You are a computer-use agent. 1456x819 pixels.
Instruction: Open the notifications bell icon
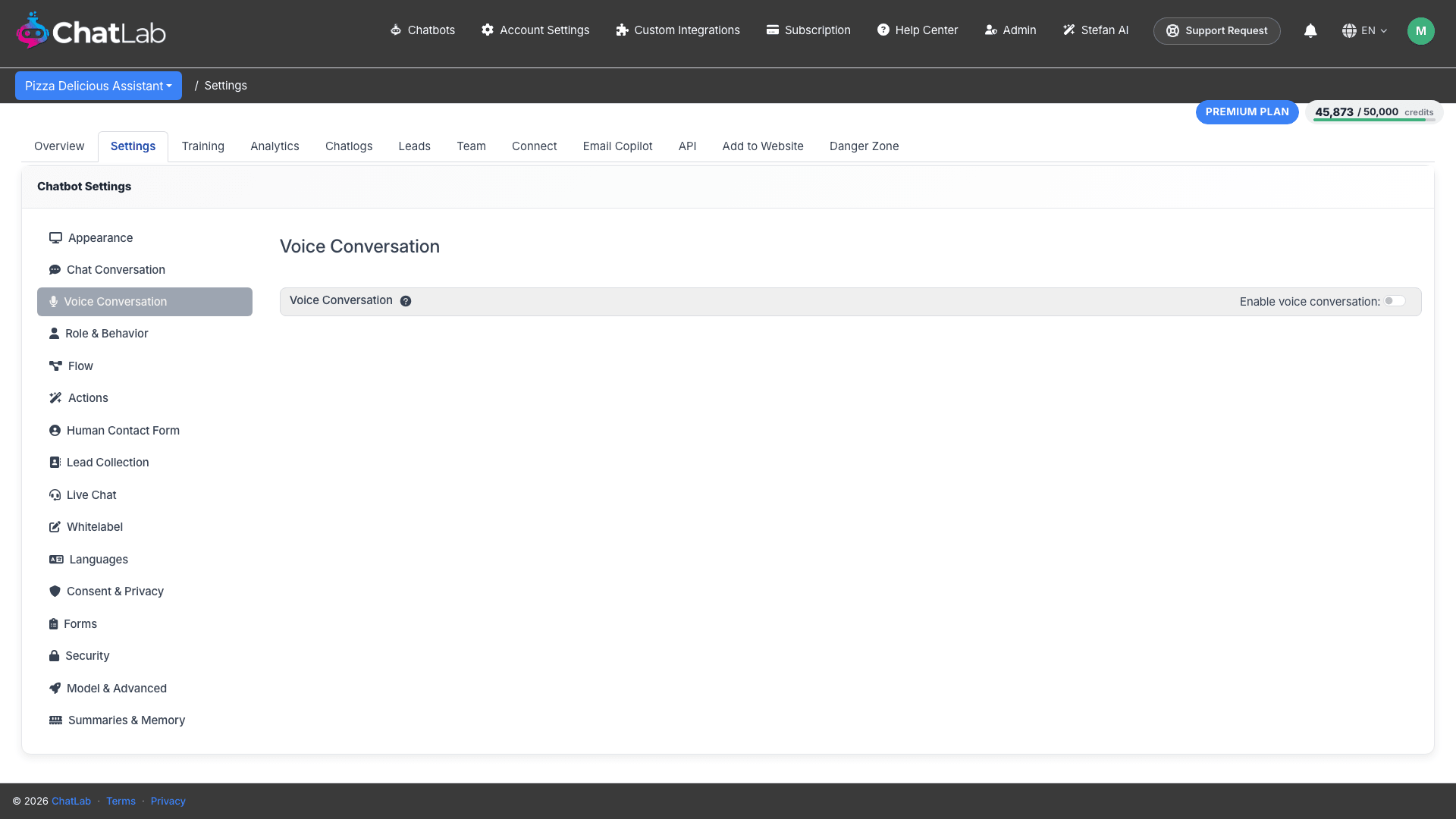click(1310, 30)
